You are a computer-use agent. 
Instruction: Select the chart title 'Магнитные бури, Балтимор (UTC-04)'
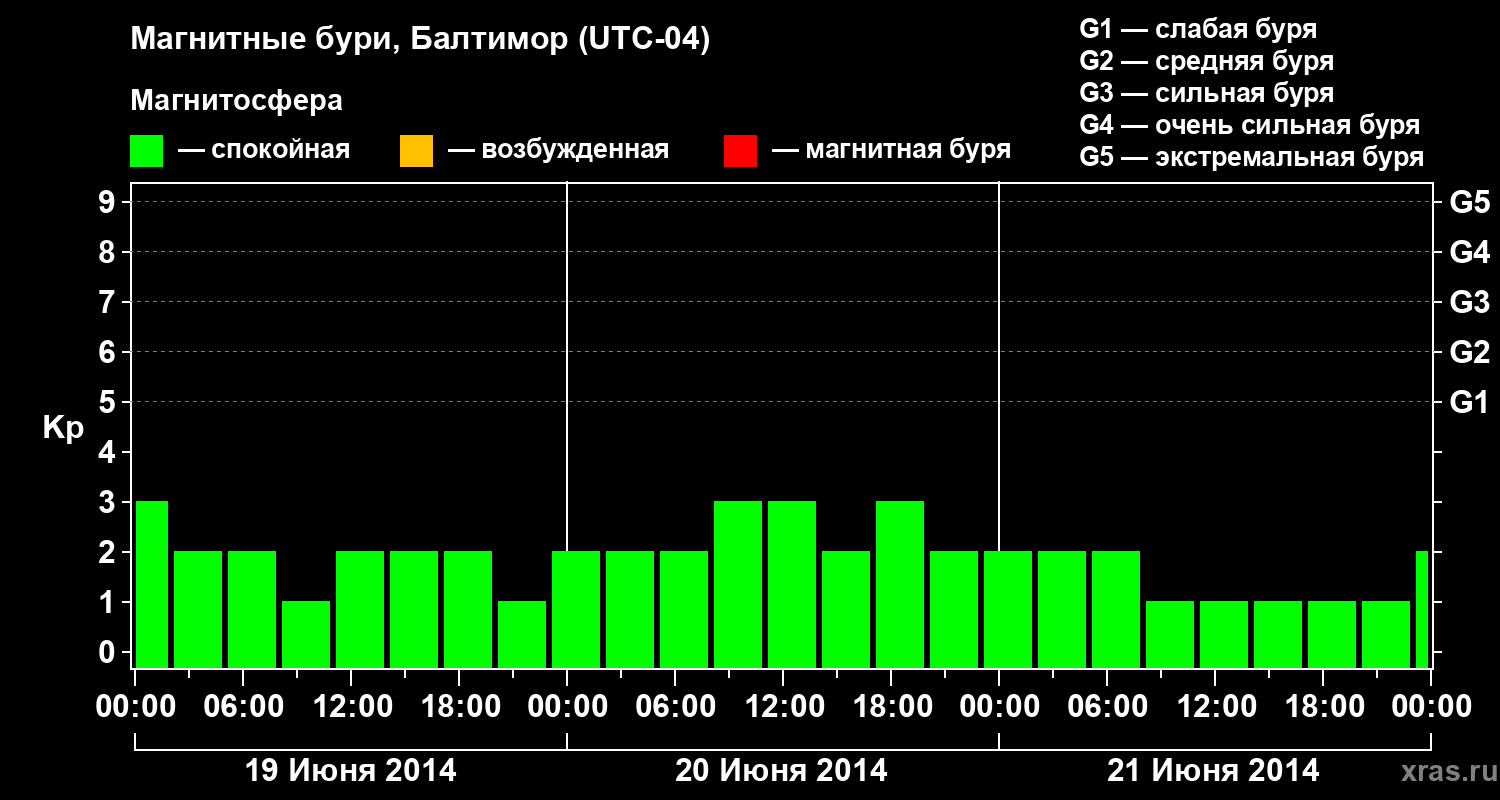pos(420,41)
